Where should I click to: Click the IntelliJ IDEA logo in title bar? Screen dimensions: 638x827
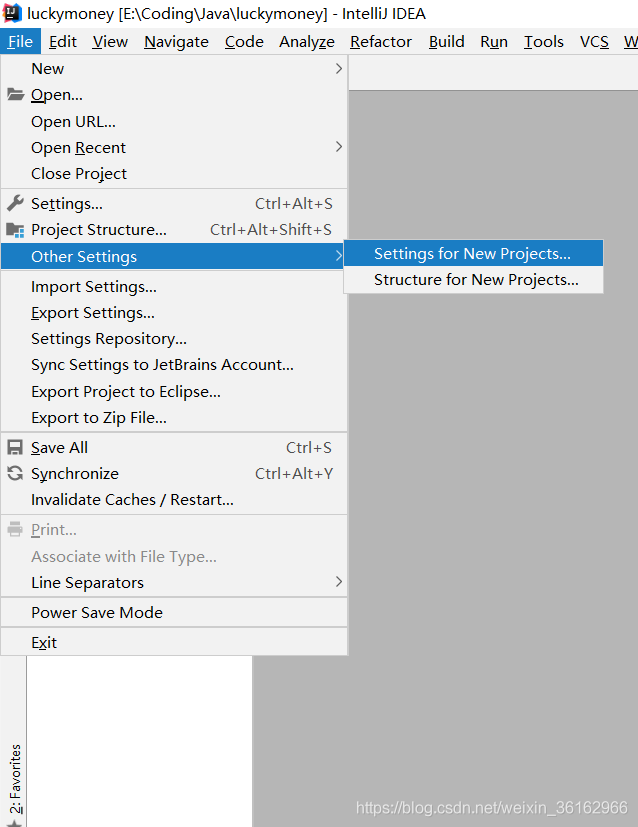(13, 14)
